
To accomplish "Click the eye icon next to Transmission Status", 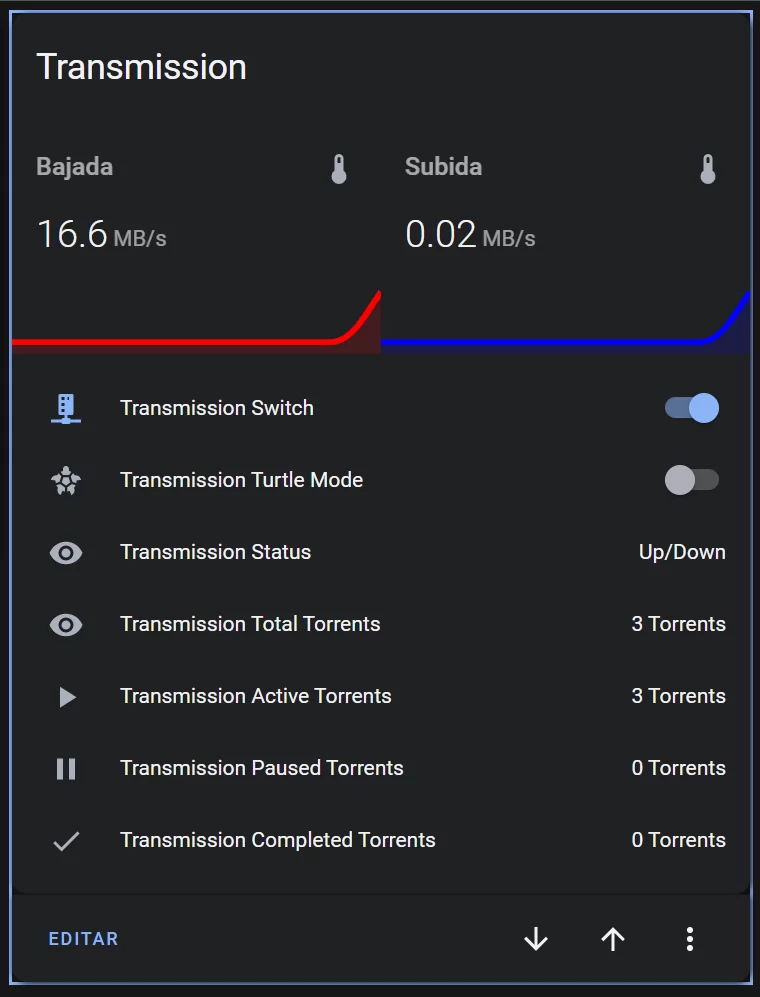I will click(66, 553).
